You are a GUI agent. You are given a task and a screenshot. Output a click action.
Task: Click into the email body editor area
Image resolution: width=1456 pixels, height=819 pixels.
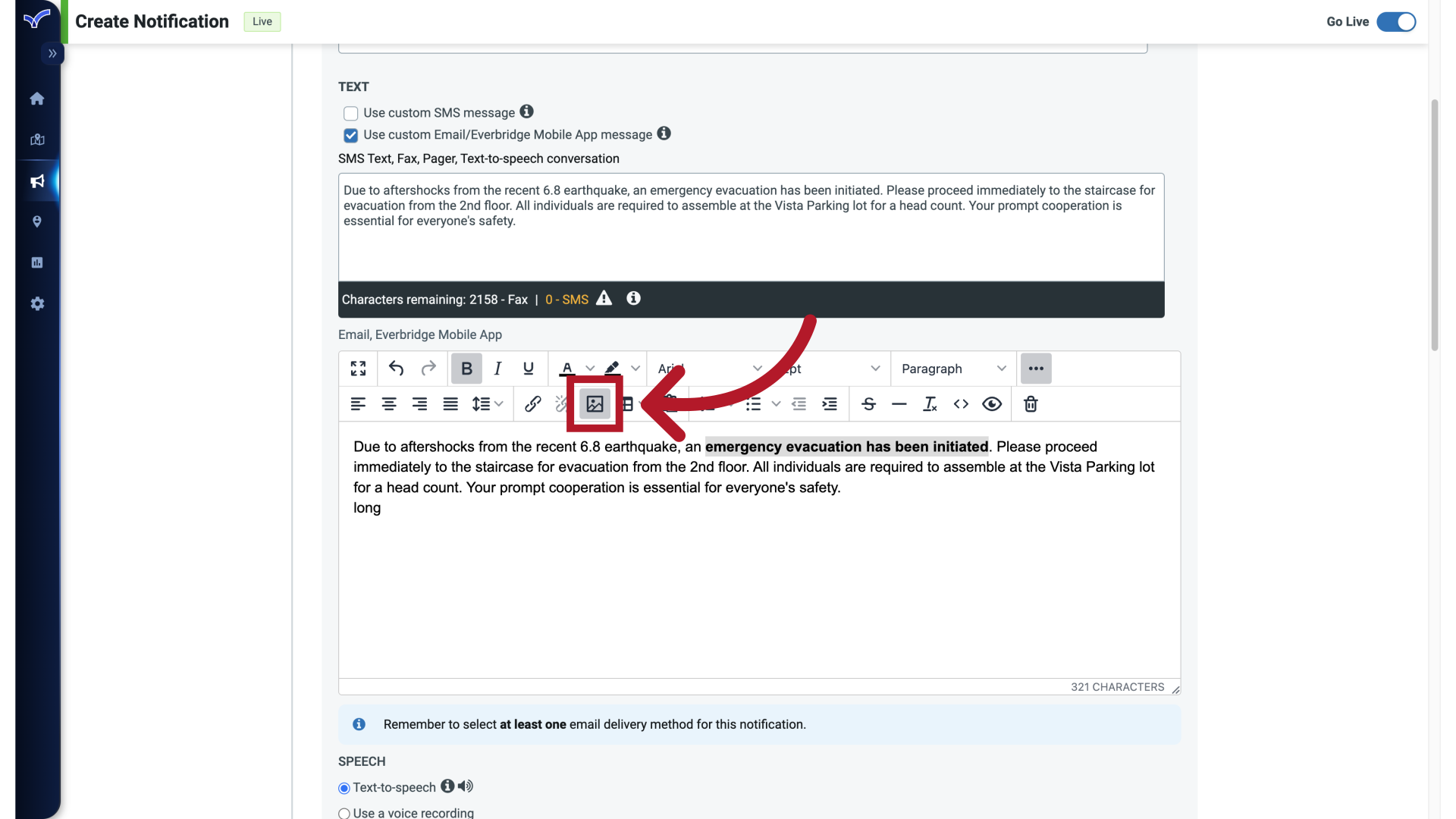click(x=759, y=550)
